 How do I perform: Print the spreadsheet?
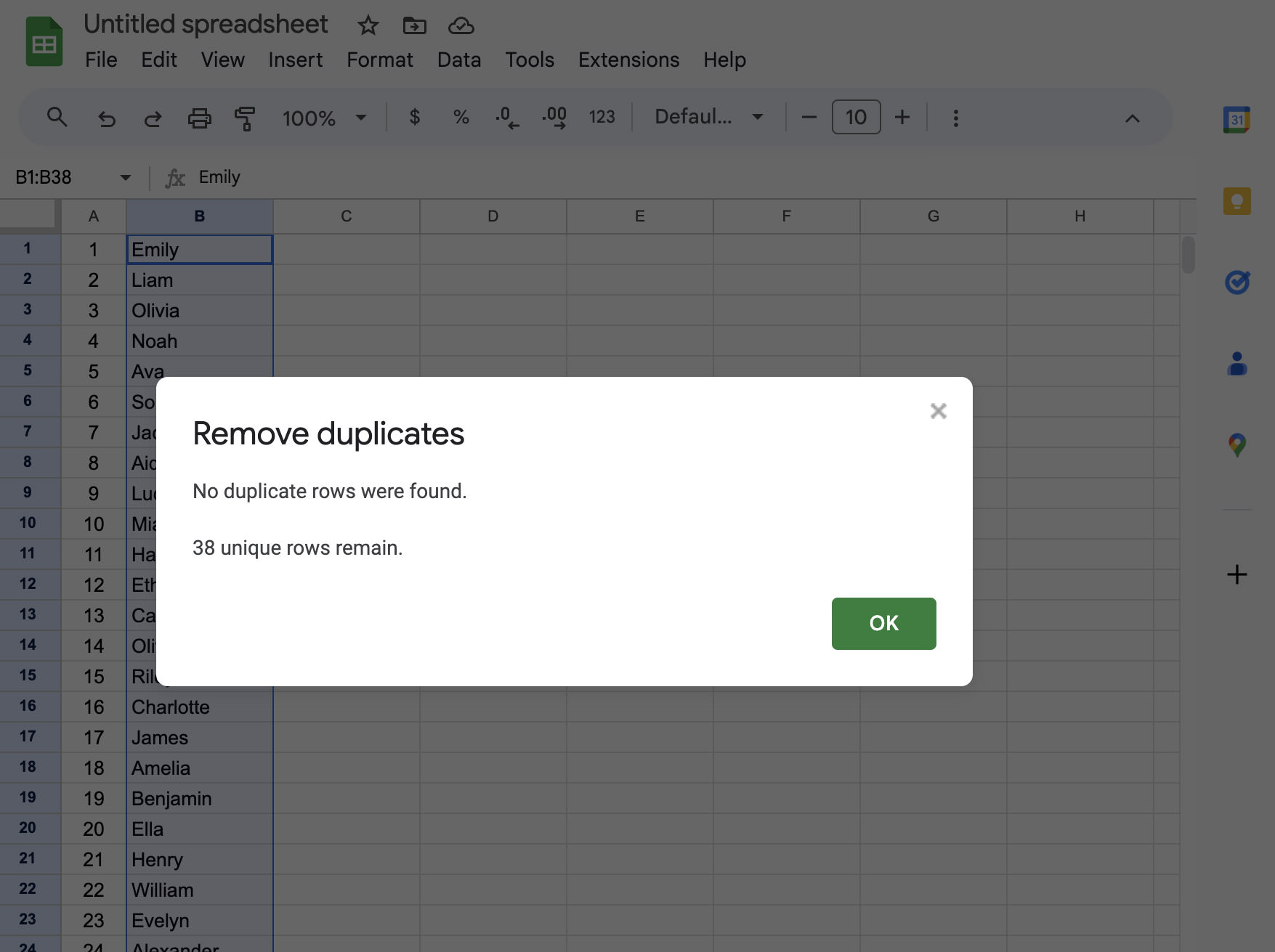click(x=200, y=118)
